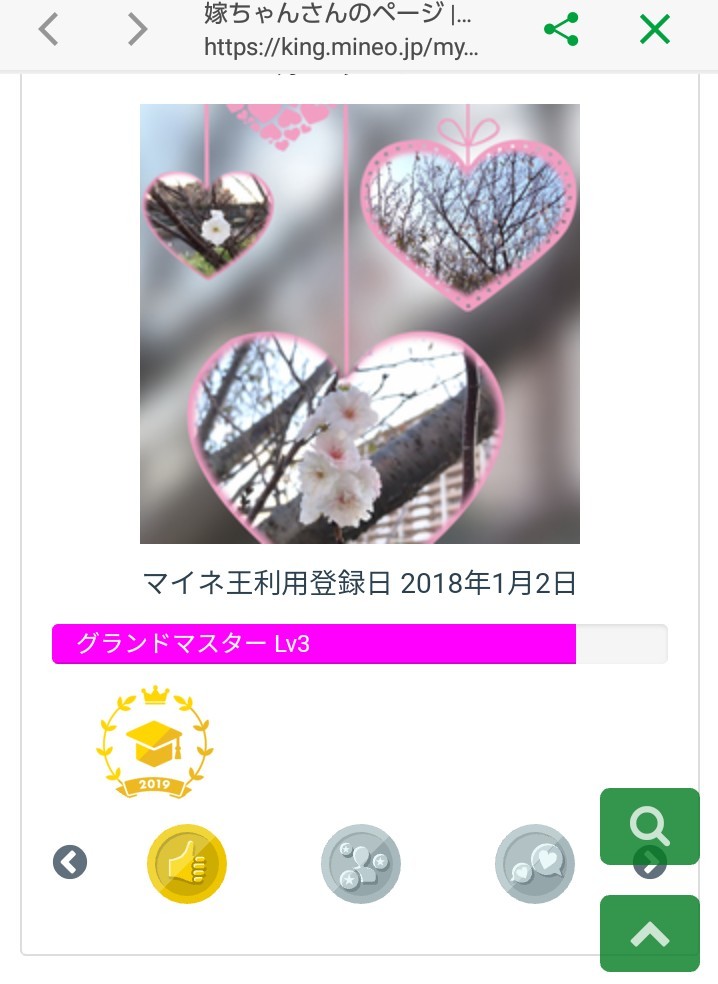Screen dimensions: 718x984
Task: Select the silver chat-bubble heart badge
Action: 535,864
